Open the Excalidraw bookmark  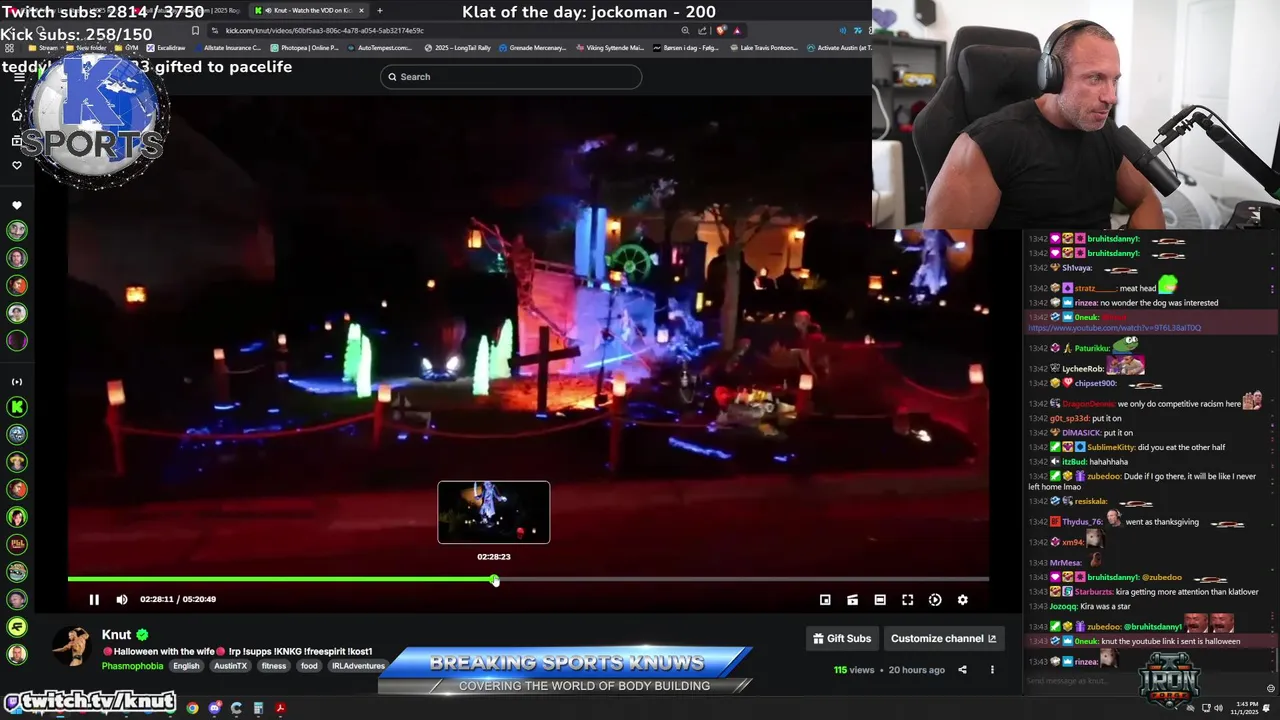[165, 48]
